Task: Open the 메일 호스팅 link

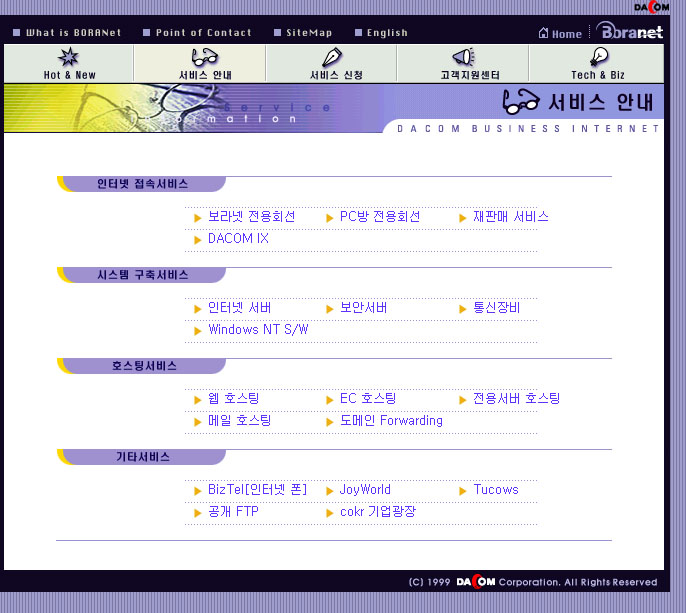Action: point(239,420)
